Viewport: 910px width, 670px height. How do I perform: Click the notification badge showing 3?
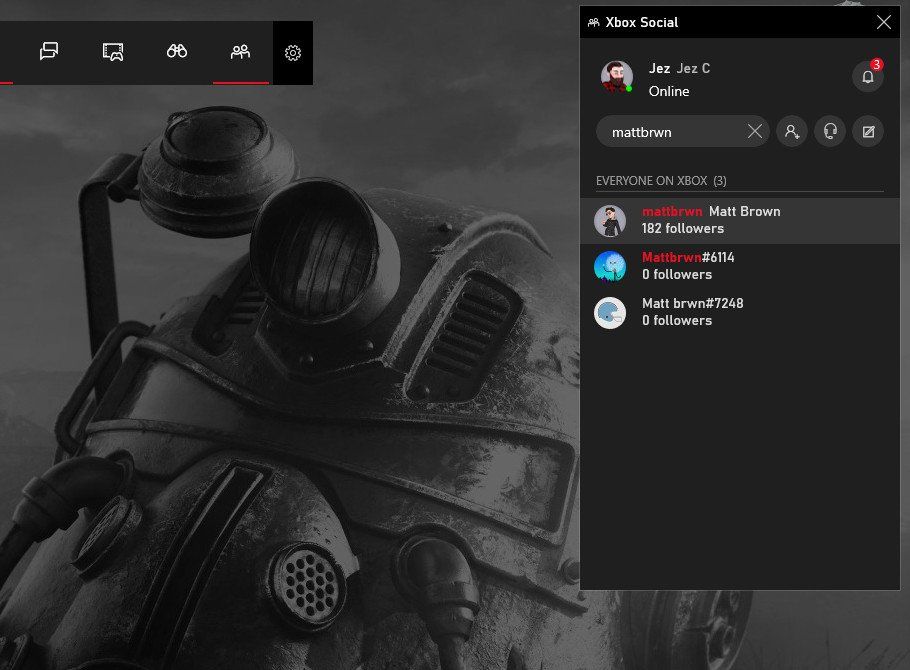coord(876,62)
